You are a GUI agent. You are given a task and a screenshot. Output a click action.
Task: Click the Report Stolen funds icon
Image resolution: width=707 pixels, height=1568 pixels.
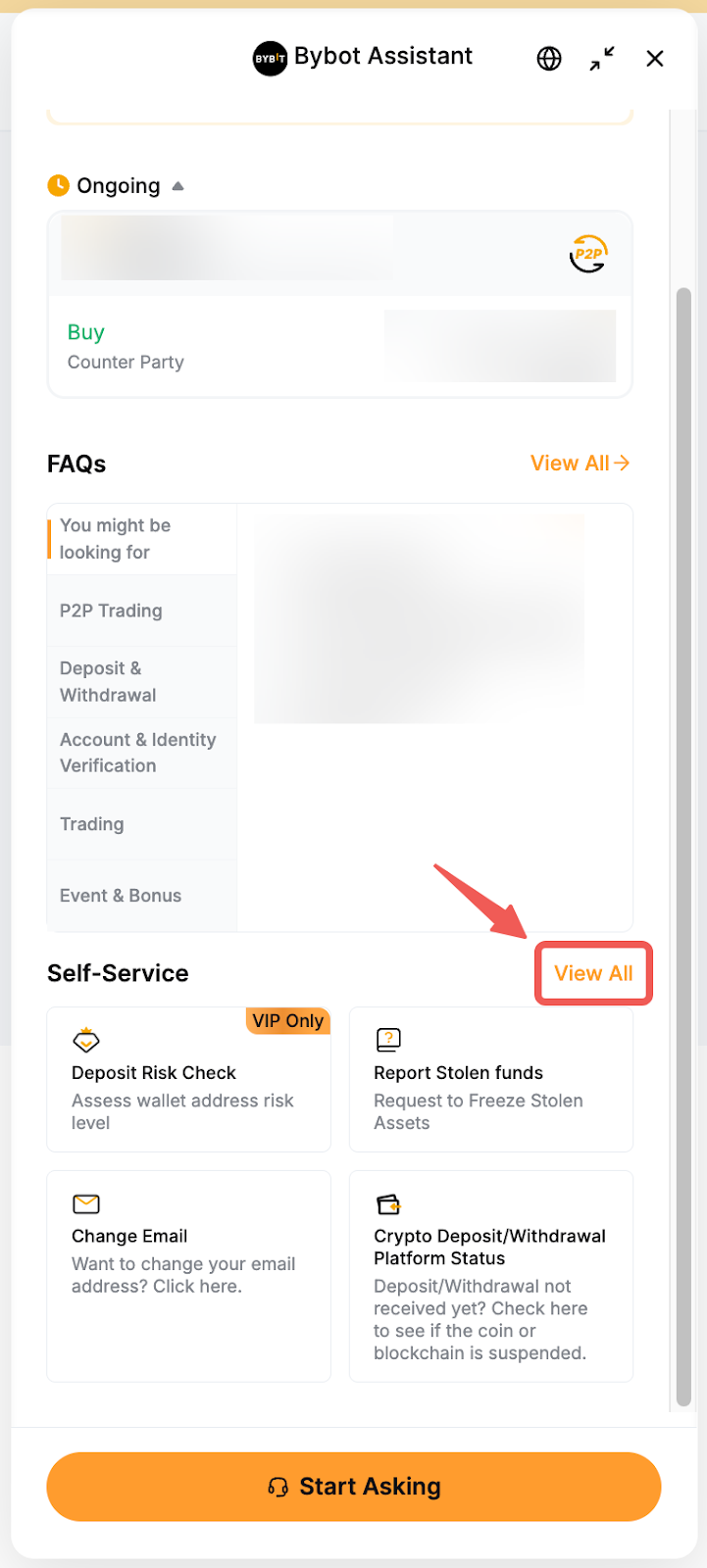[388, 1039]
